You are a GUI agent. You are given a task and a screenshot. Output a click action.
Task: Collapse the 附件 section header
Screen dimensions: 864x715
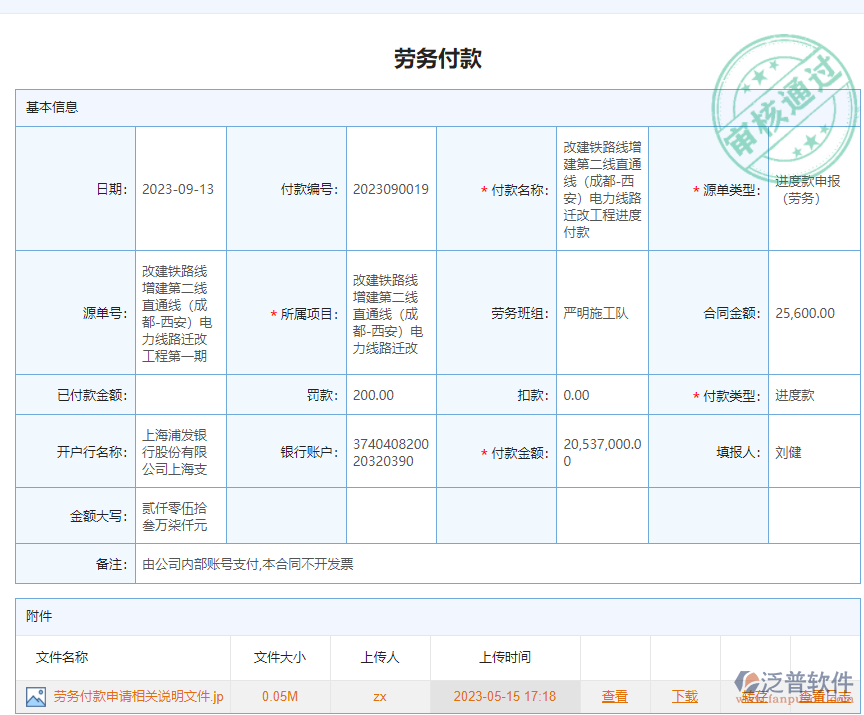(x=38, y=616)
